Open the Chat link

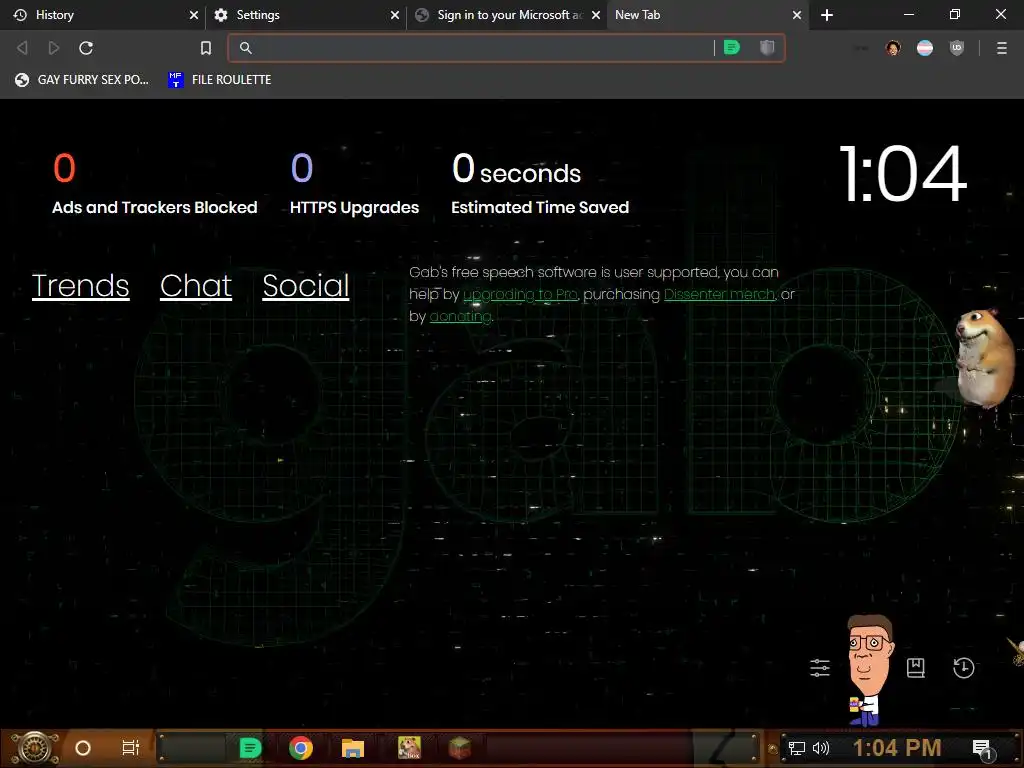196,286
